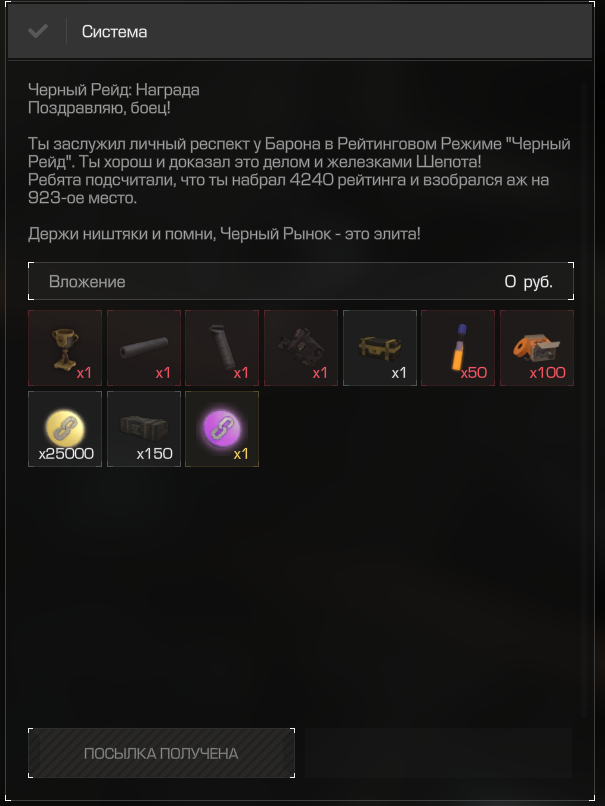Image resolution: width=605 pixels, height=806 pixels.
Task: Select the orange-blue vial stack x50
Action: coord(458,347)
